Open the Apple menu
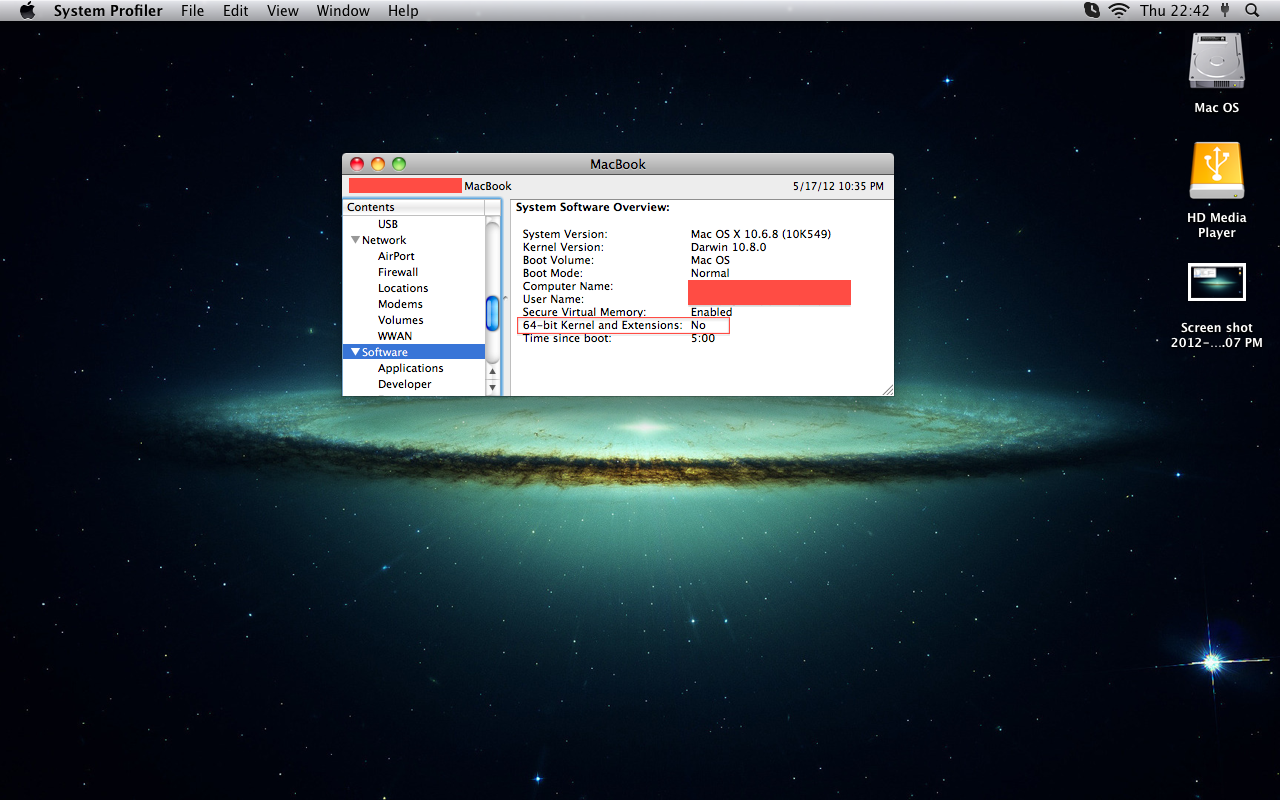Viewport: 1280px width, 800px height. pos(27,11)
